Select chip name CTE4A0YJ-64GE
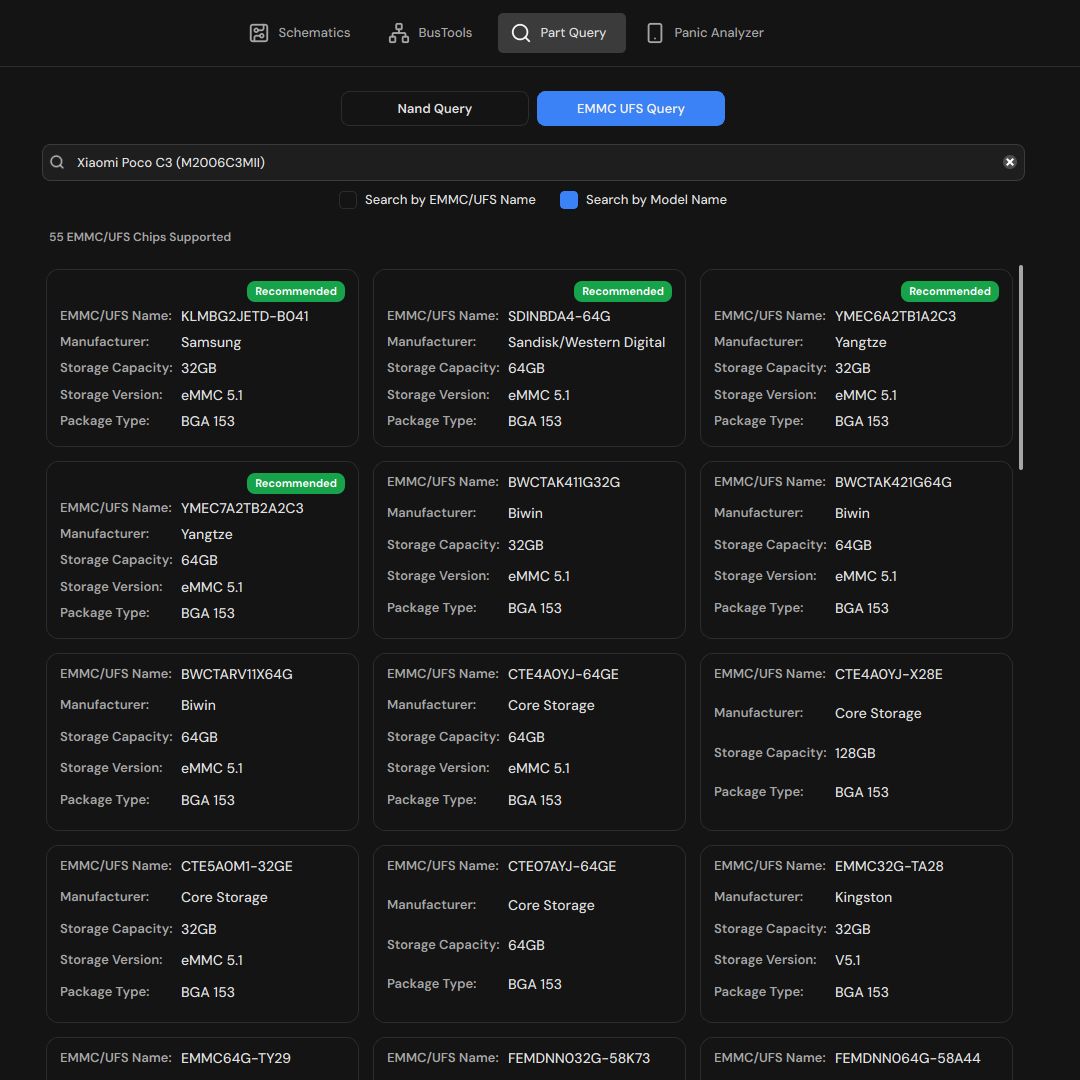1080x1080 pixels. pyautogui.click(x=563, y=674)
